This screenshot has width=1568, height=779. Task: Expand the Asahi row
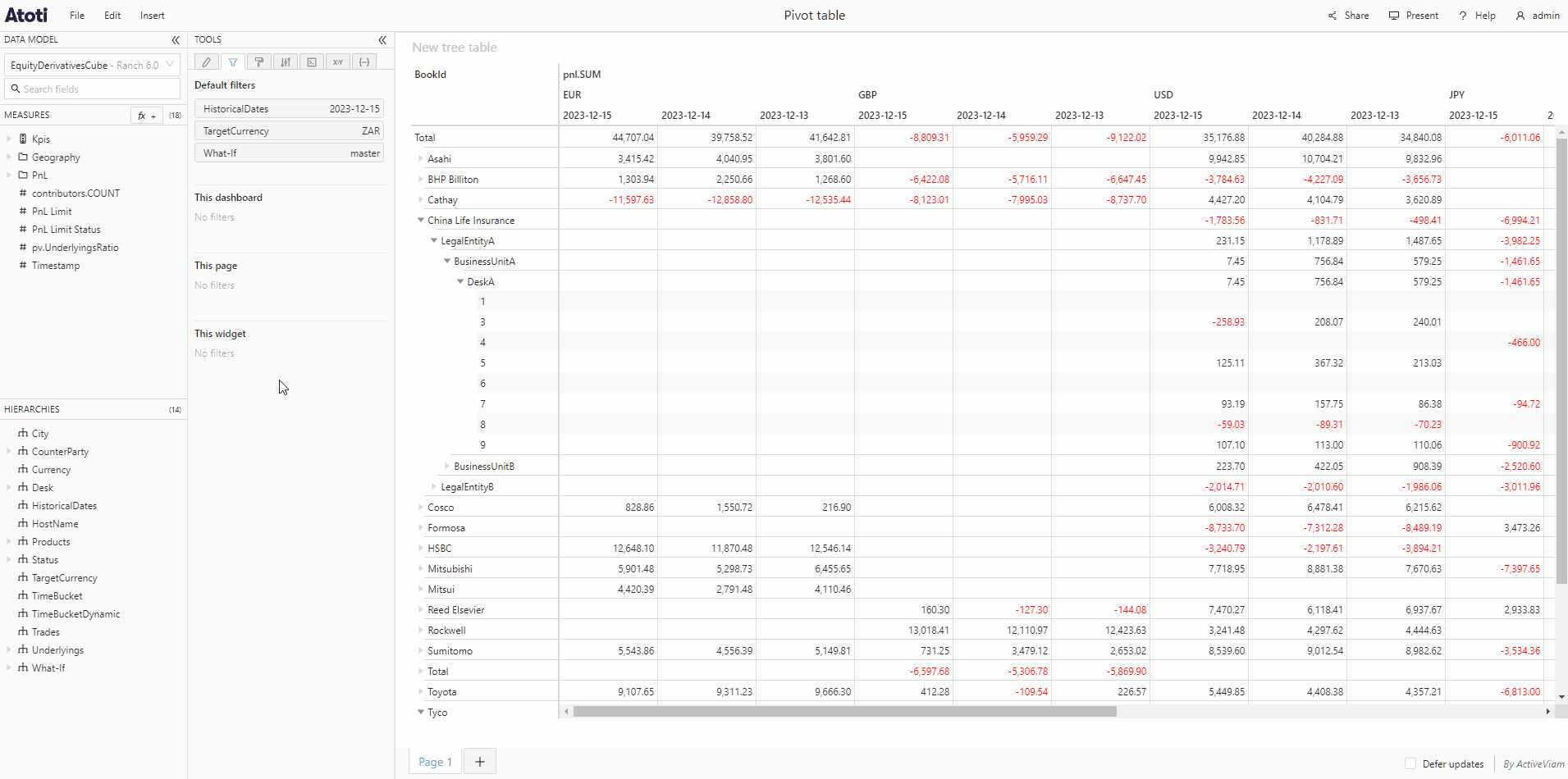coord(421,158)
